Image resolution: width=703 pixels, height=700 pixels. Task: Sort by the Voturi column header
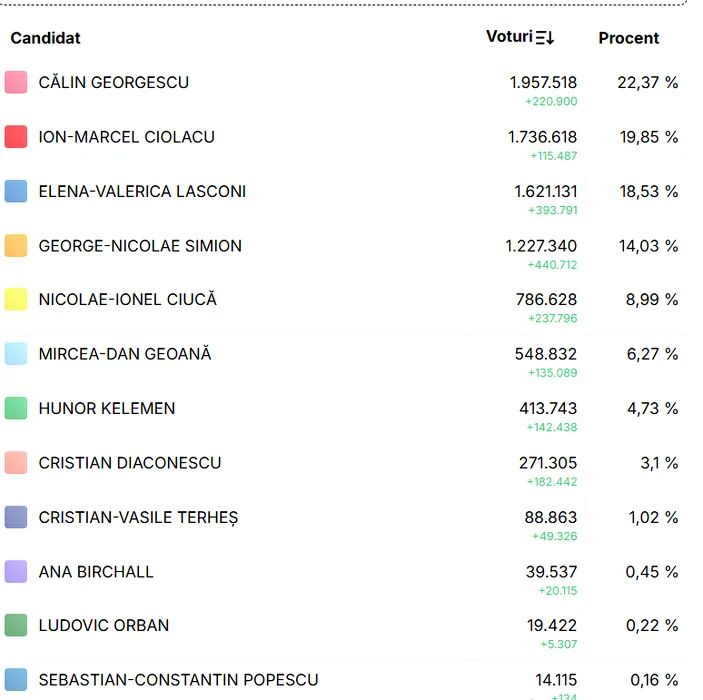pos(509,37)
